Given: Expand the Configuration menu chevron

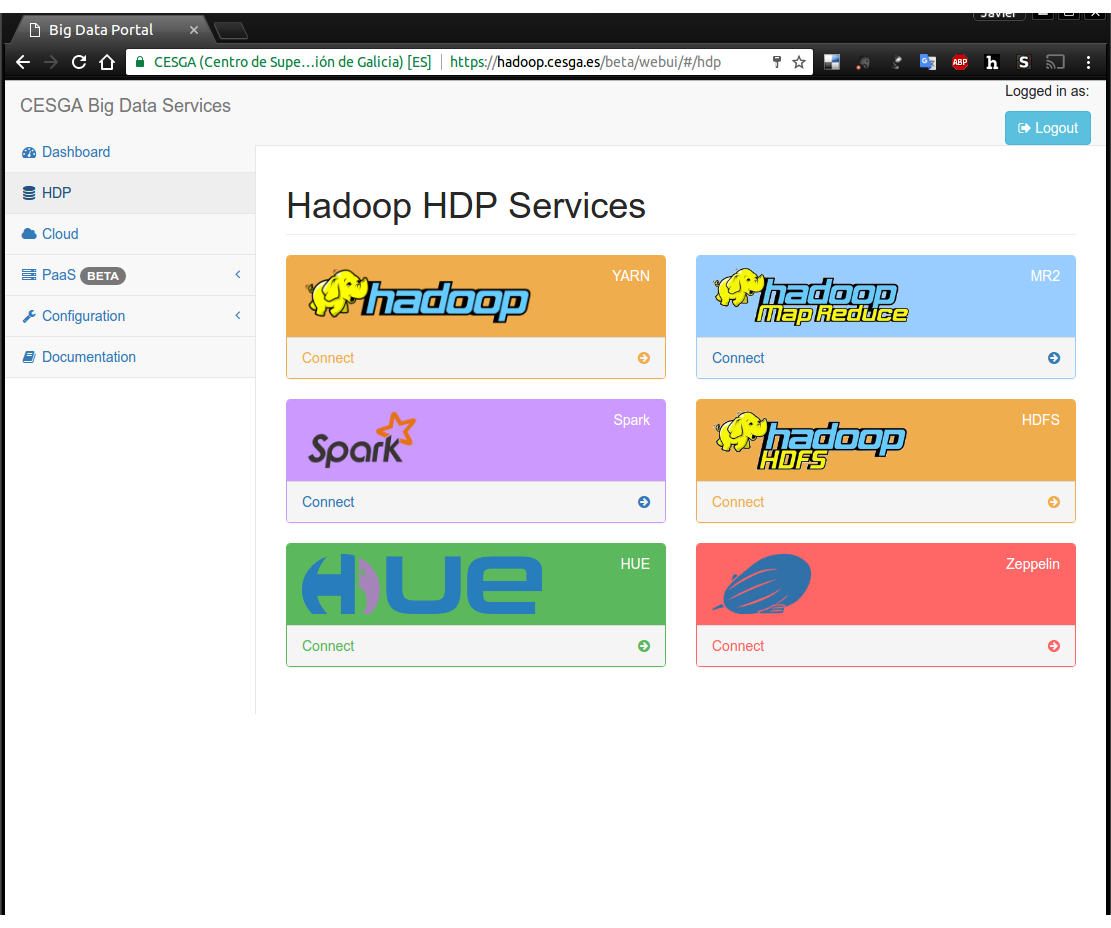Looking at the screenshot, I should coord(238,316).
